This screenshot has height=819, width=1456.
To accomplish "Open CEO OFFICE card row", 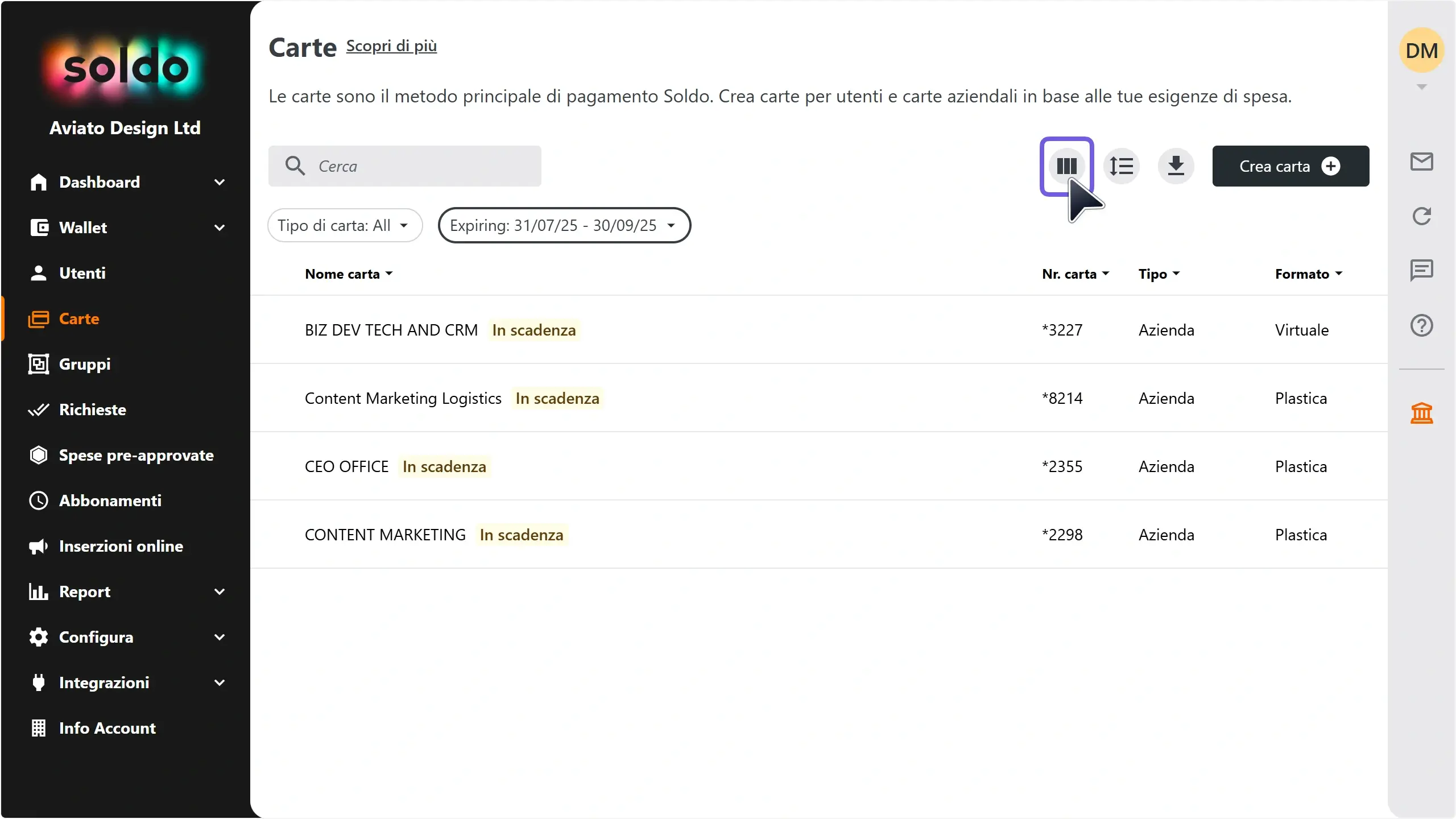I will coord(819,466).
